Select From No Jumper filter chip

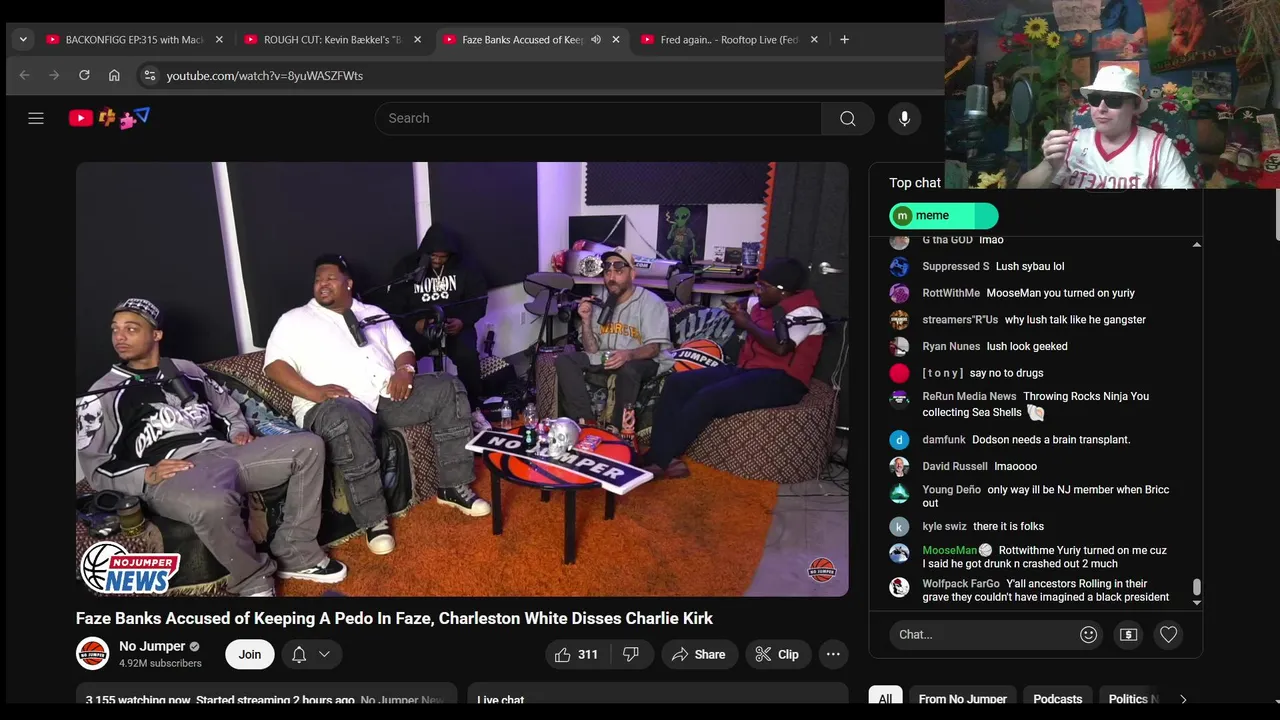click(x=963, y=699)
